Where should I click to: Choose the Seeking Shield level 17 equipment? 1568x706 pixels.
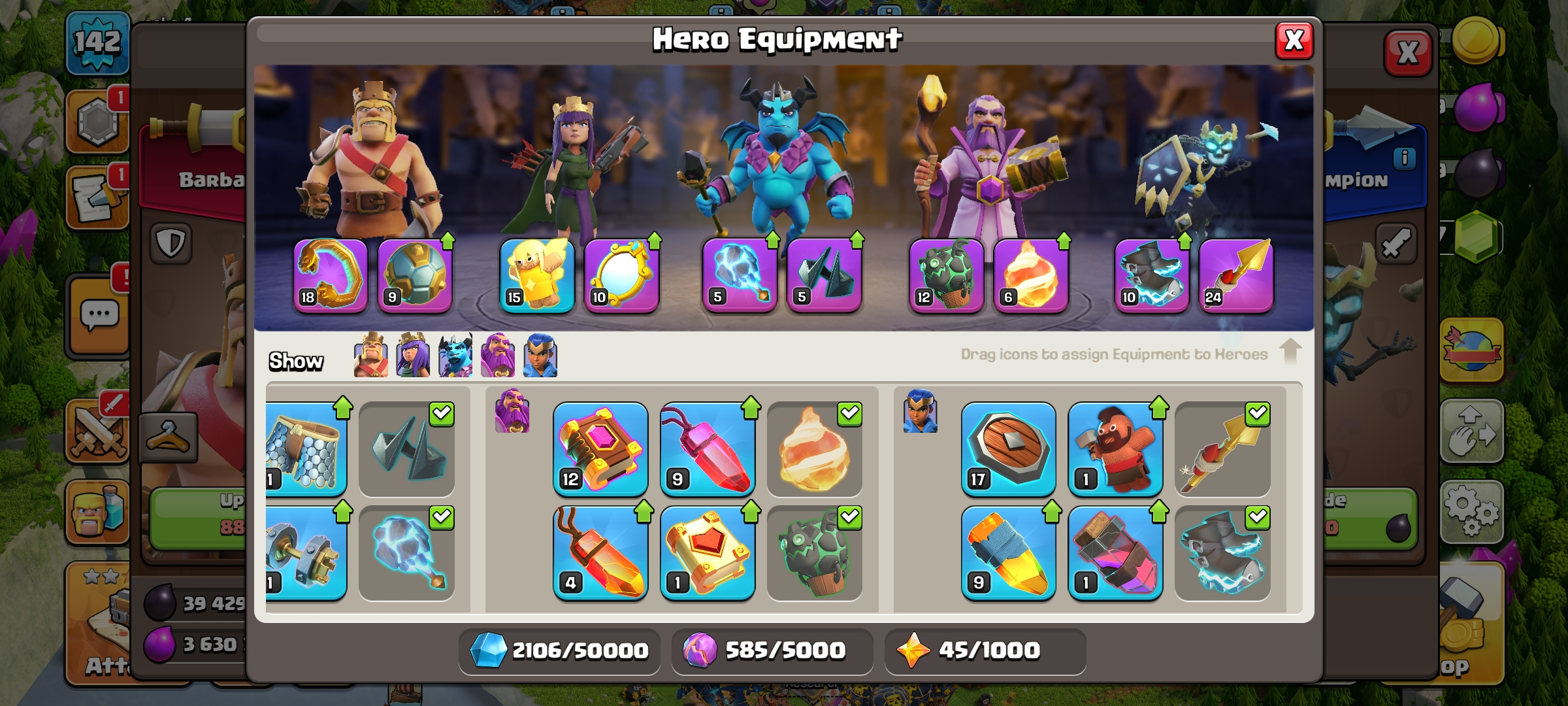pyautogui.click(x=1008, y=449)
